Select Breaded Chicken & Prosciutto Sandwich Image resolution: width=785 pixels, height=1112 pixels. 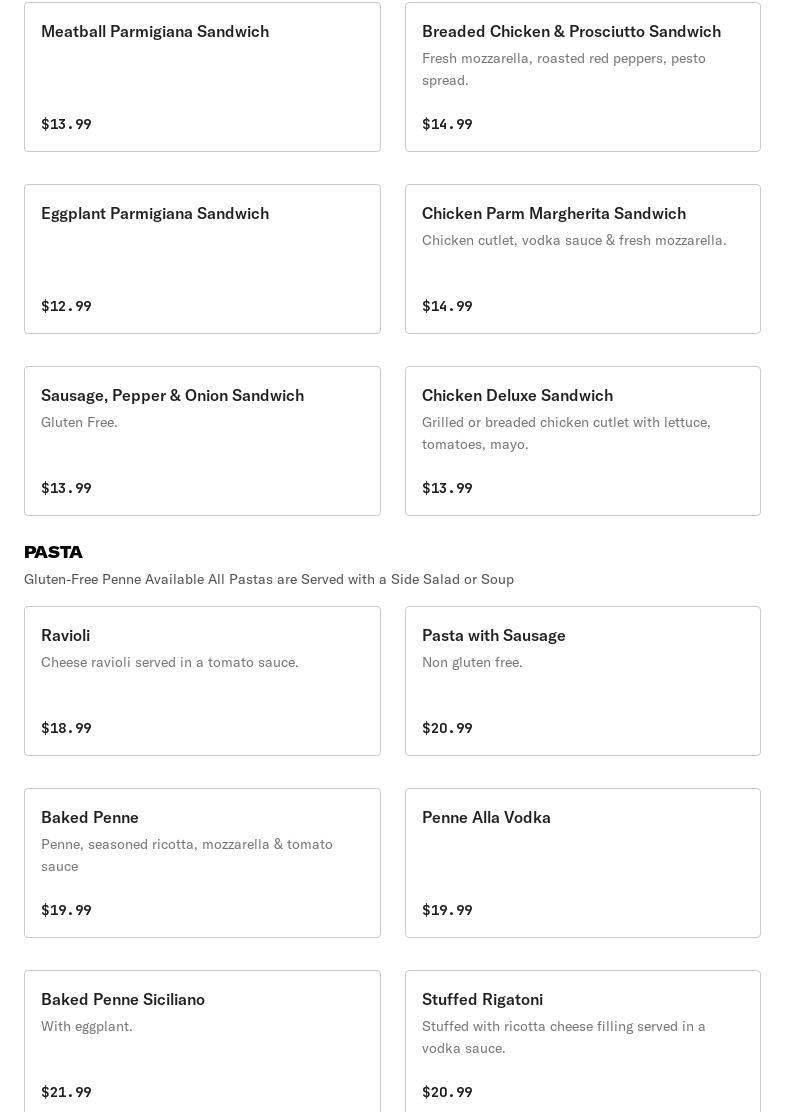point(582,77)
